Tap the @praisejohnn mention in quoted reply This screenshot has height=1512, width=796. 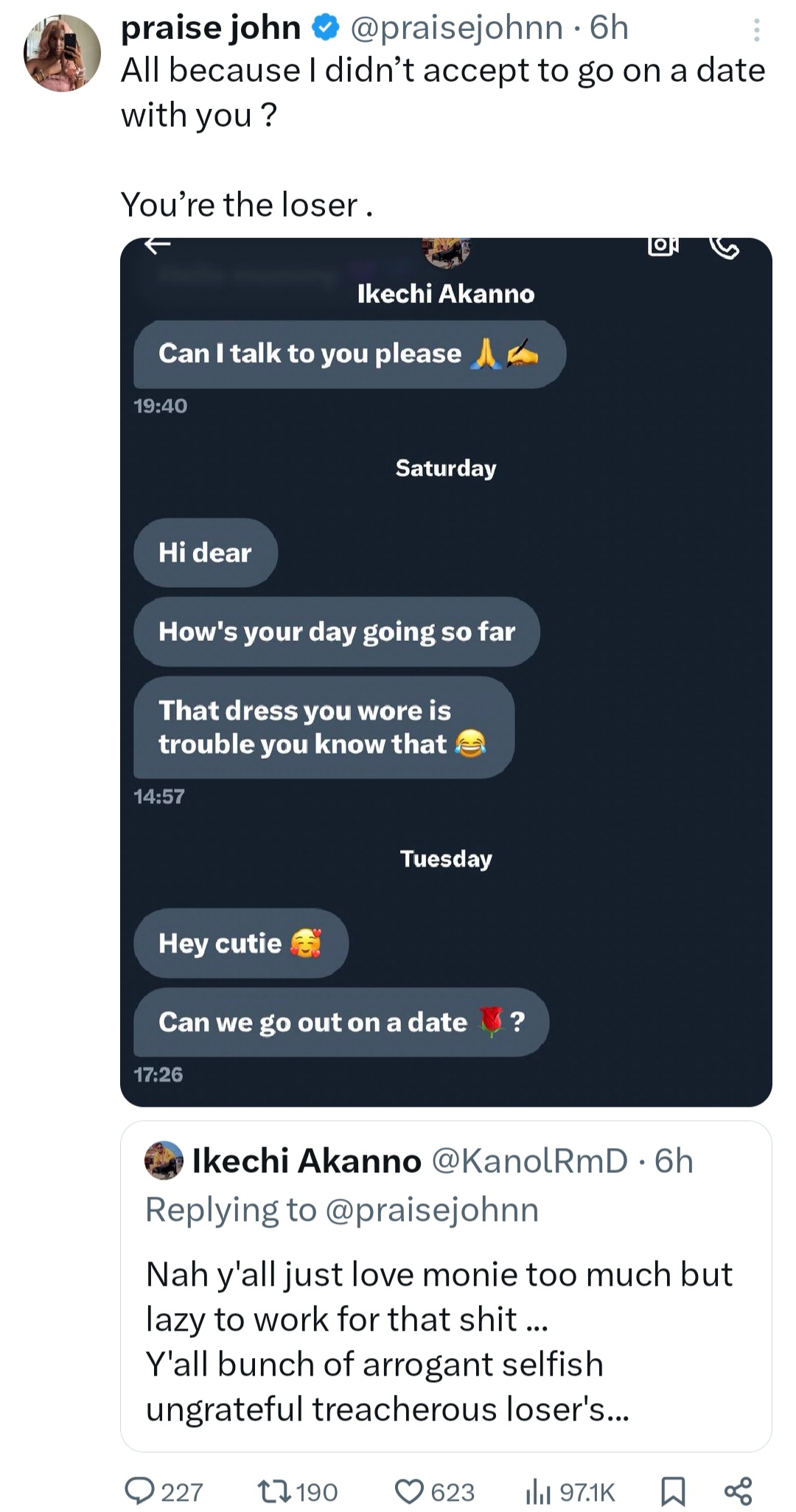[x=432, y=1210]
